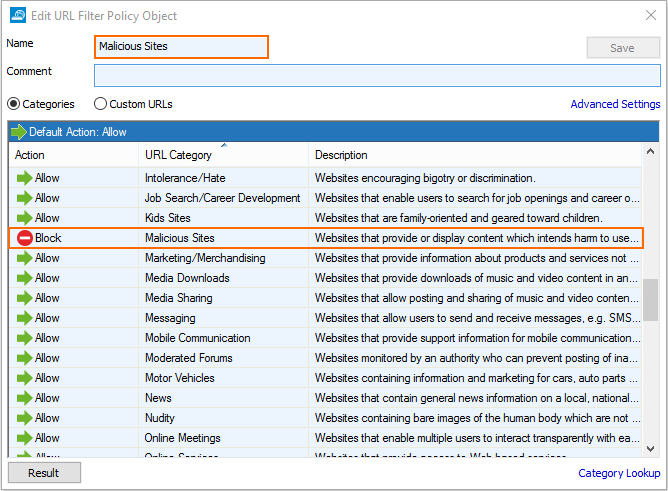The height and width of the screenshot is (491, 668).
Task: Open the Advanced Settings link
Action: coord(615,104)
